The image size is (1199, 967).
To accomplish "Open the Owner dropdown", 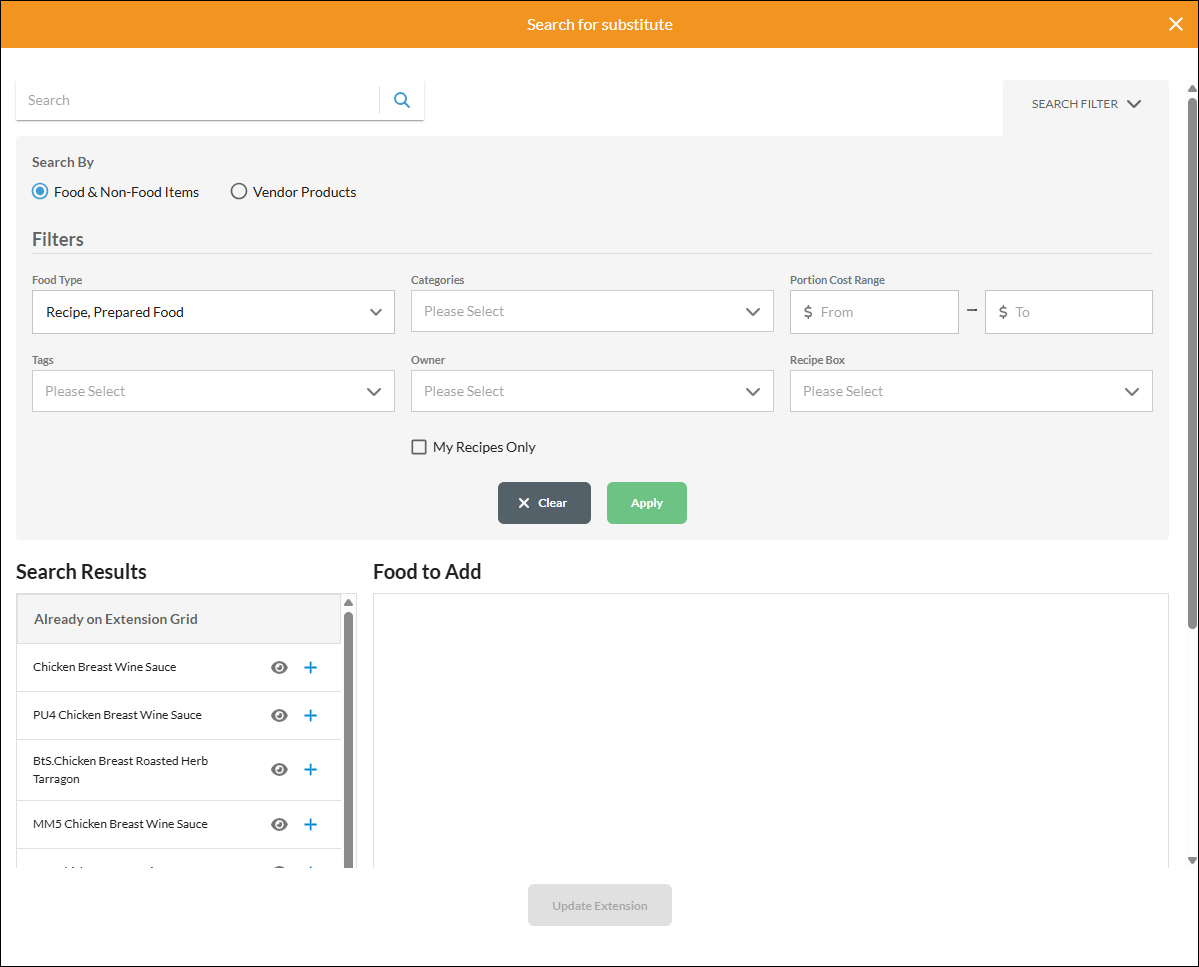I will click(x=592, y=391).
